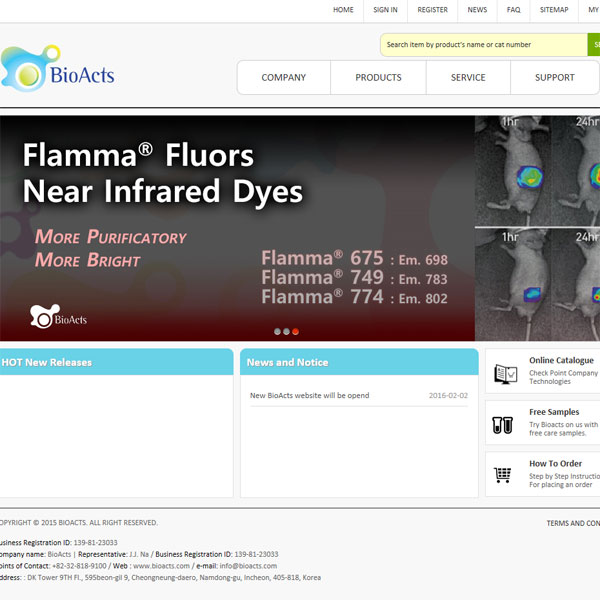Click the News and Notice header
Viewport: 600px width, 600px height.
359,362
